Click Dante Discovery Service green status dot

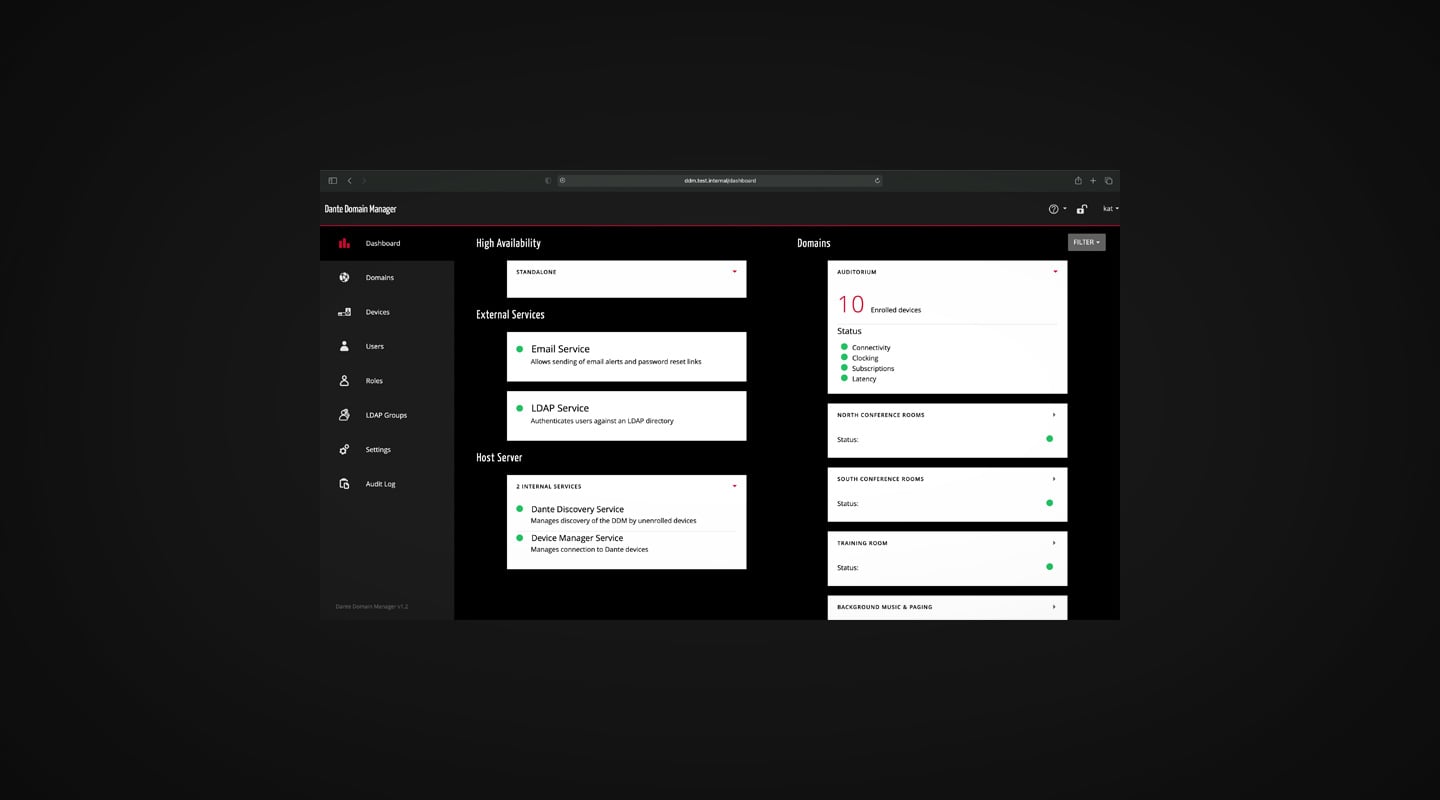coord(520,509)
